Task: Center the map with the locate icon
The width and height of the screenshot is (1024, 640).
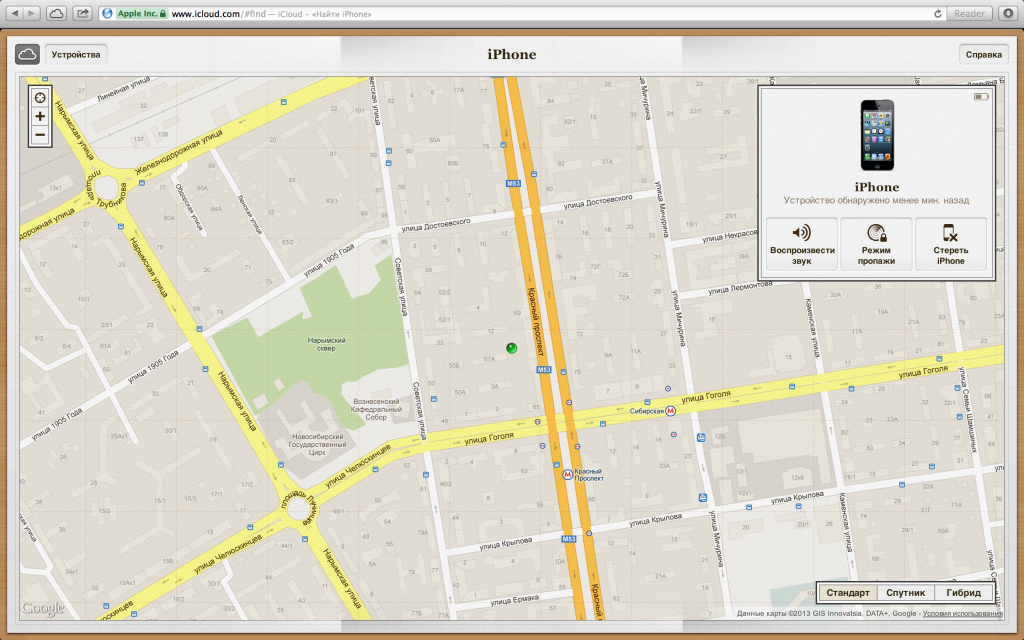Action: (40, 97)
